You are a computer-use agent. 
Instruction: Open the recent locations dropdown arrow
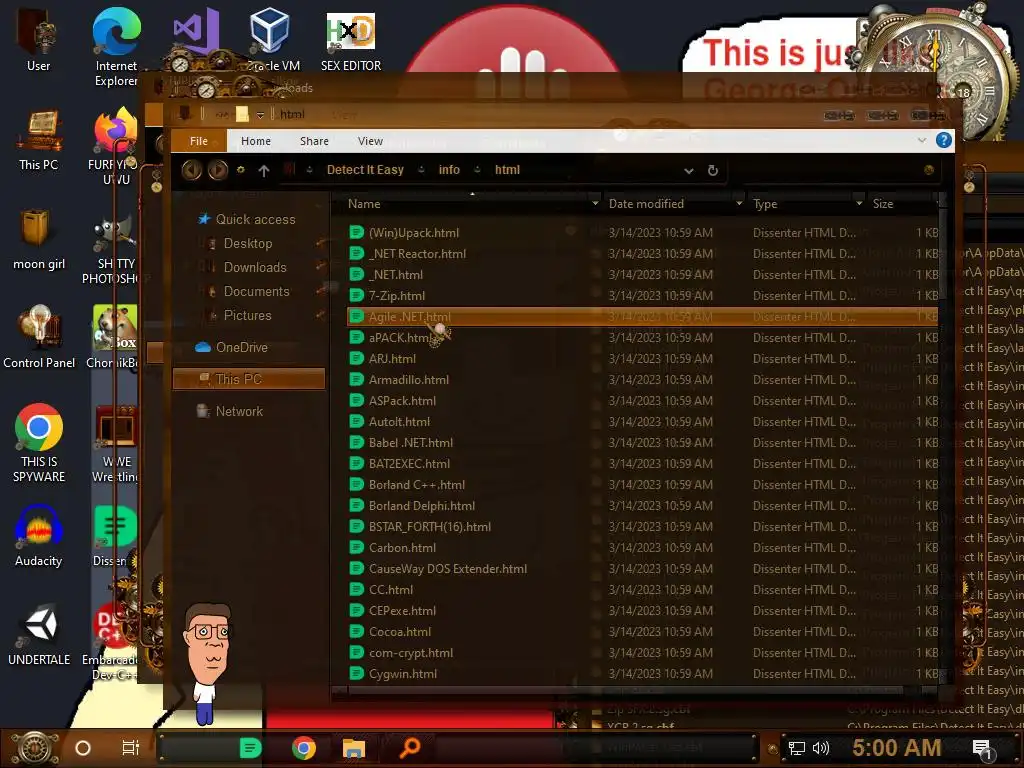coord(240,170)
